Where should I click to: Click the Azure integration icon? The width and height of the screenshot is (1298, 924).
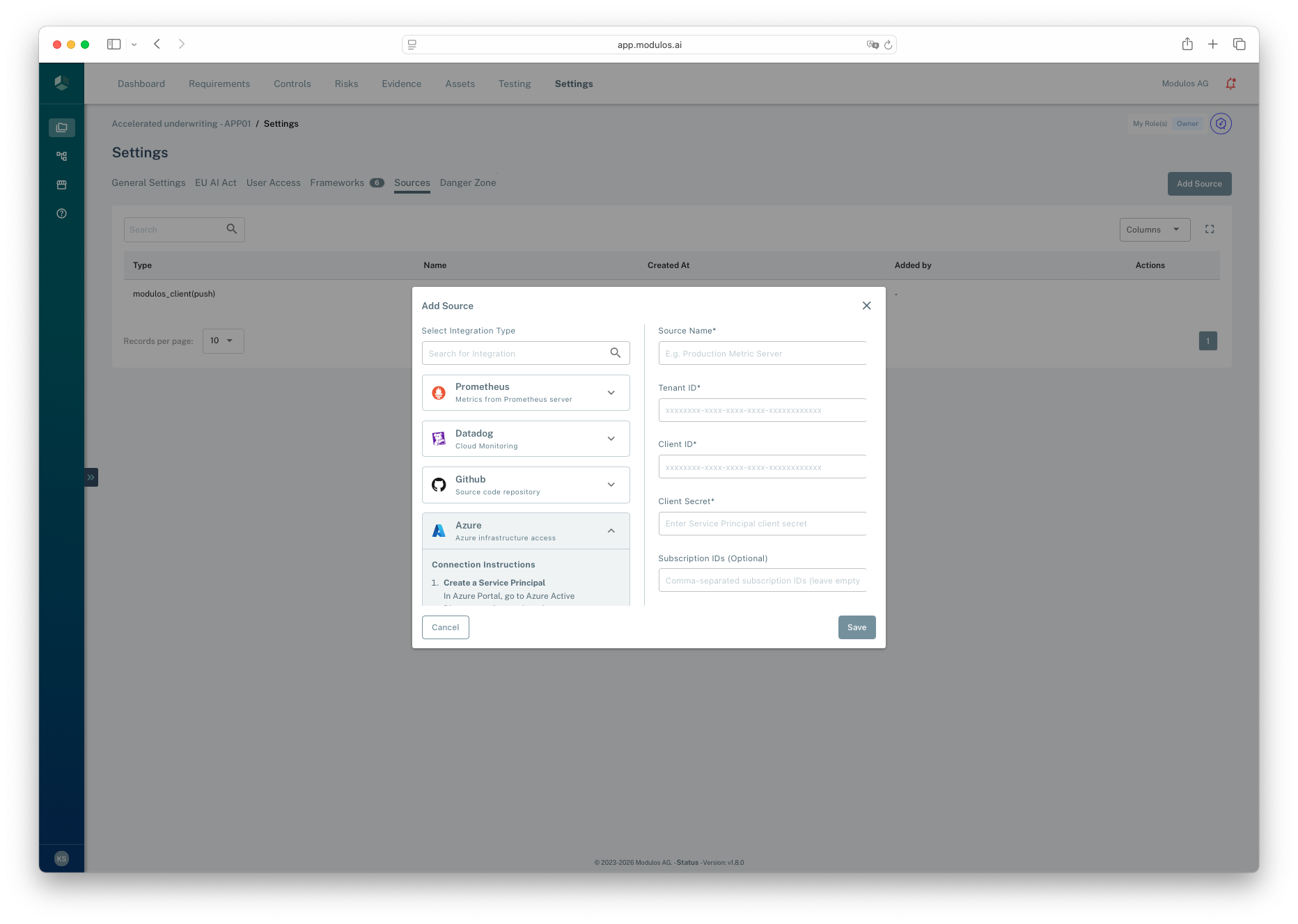point(439,530)
